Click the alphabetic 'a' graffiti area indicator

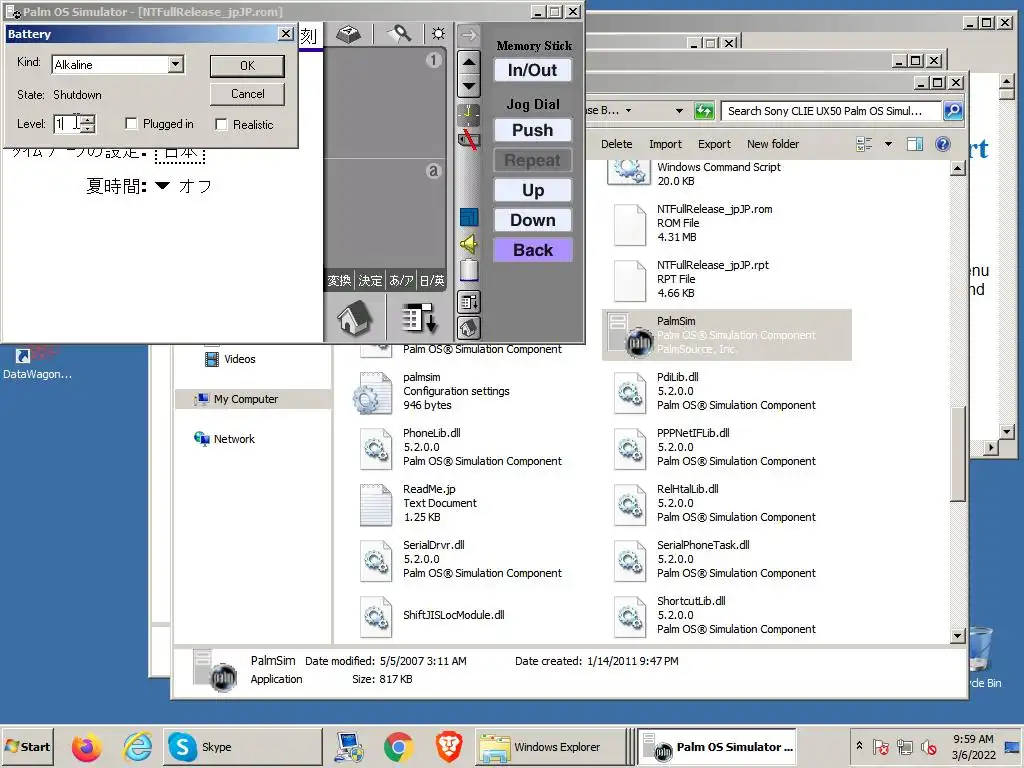pos(434,171)
